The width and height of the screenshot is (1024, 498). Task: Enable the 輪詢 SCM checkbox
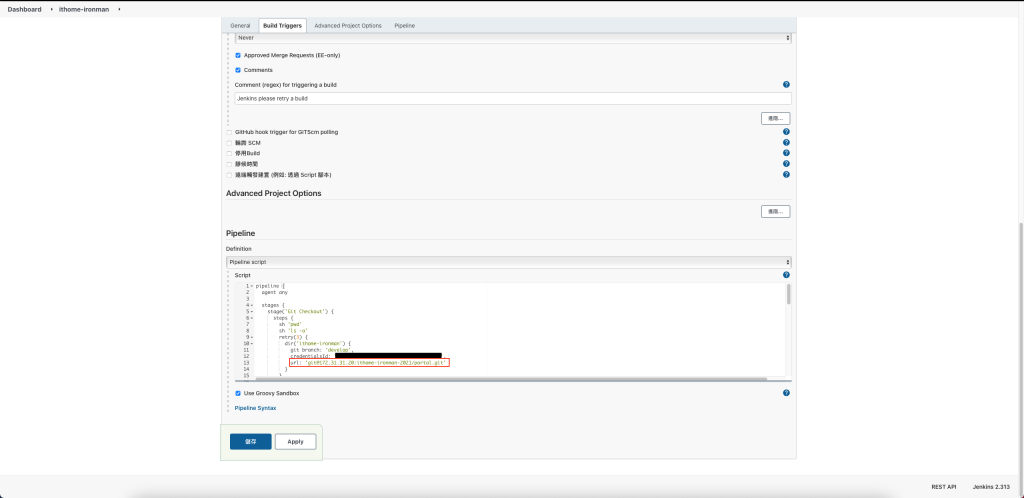point(229,142)
